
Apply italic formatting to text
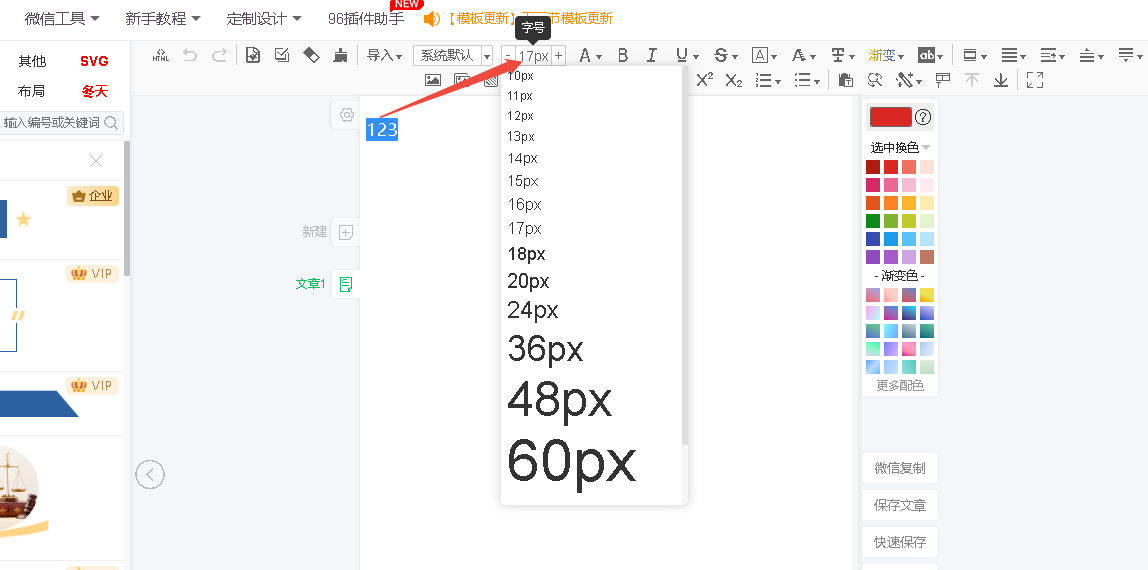tap(652, 56)
